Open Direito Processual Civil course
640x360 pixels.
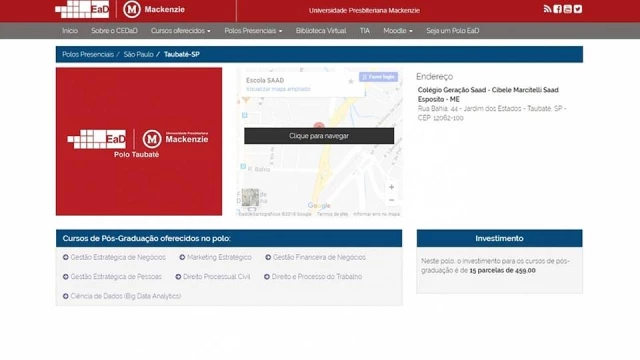coord(216,276)
